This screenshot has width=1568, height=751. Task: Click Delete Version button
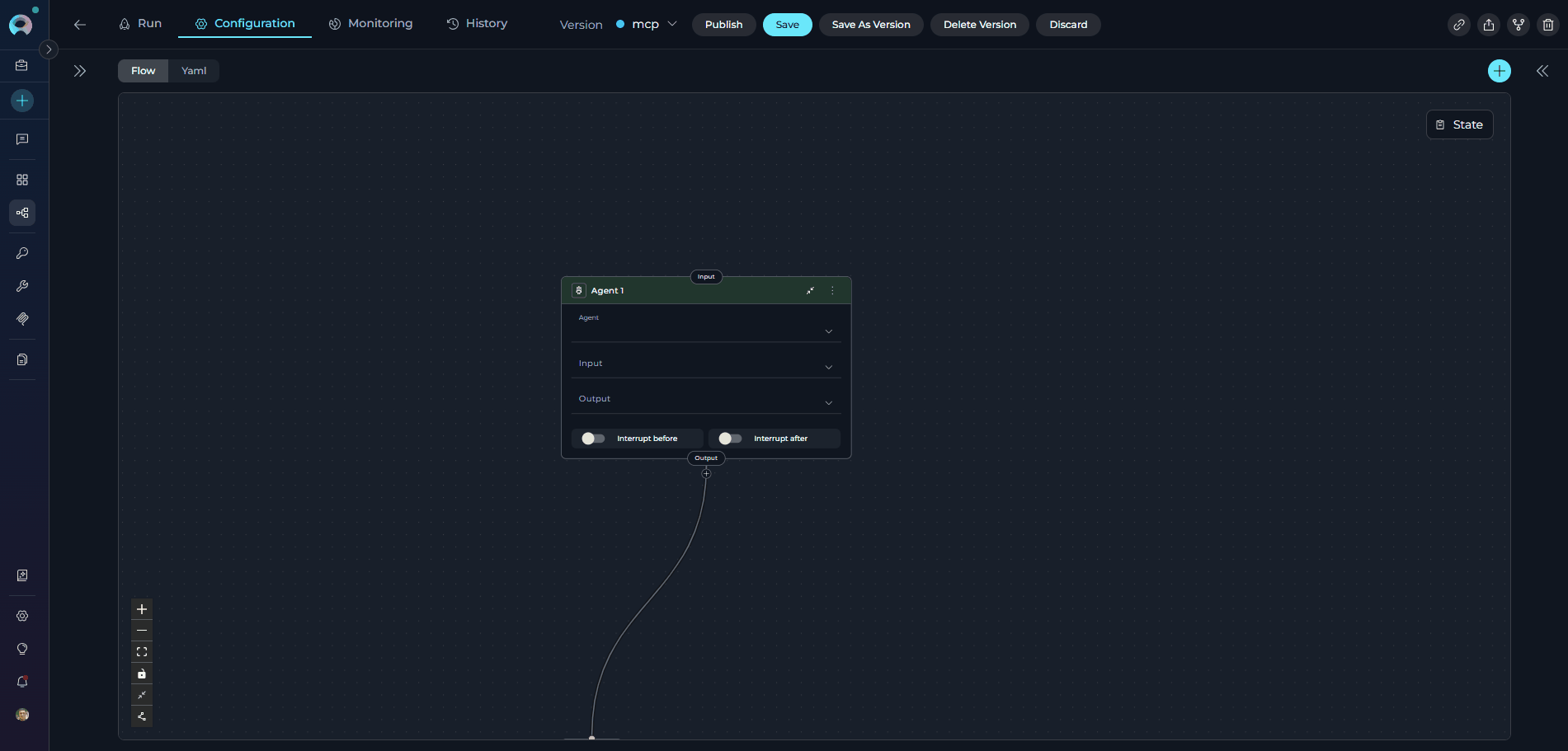pos(980,25)
